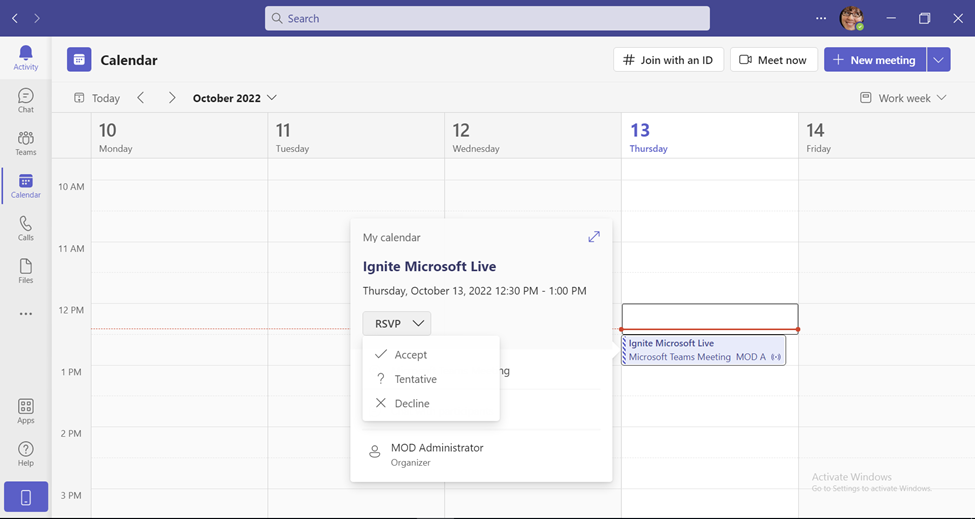Select the Ignite Microsoft Live event block
The width and height of the screenshot is (975, 519).
pyautogui.click(x=703, y=350)
